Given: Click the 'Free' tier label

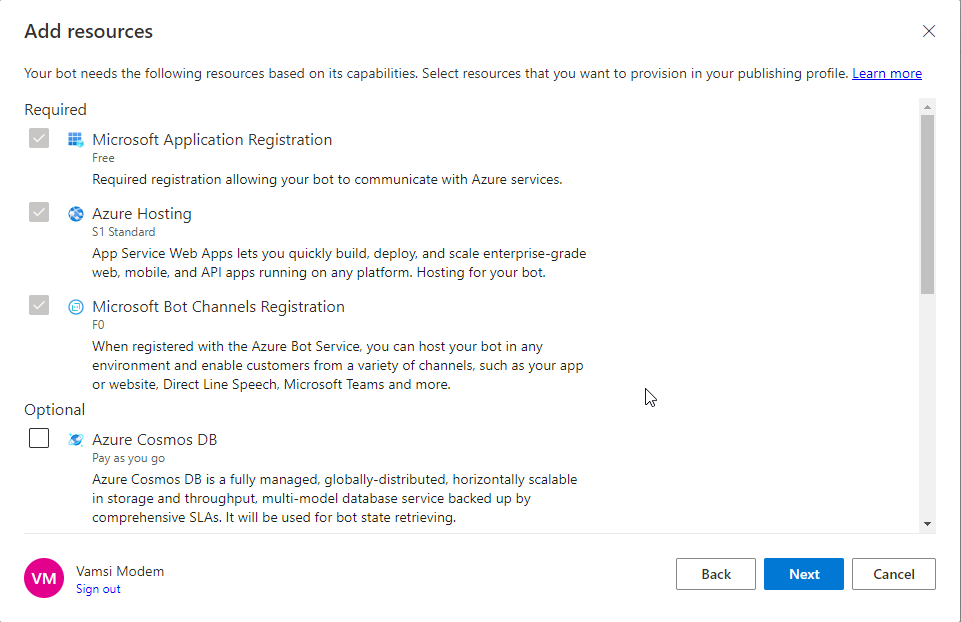Looking at the screenshot, I should pos(103,158).
